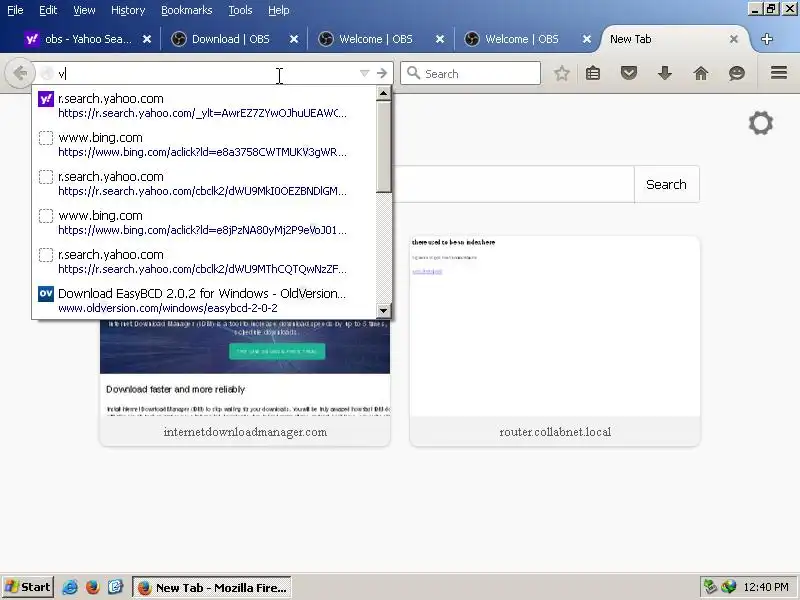Open the View menu
The width and height of the screenshot is (800, 600).
pyautogui.click(x=84, y=10)
